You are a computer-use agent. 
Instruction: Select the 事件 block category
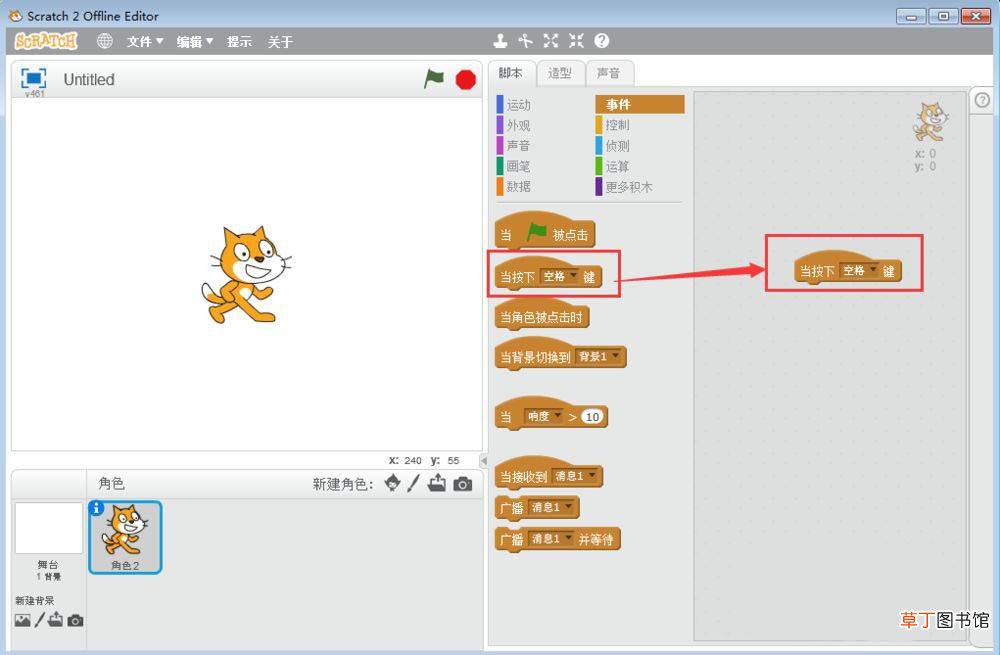pos(640,104)
